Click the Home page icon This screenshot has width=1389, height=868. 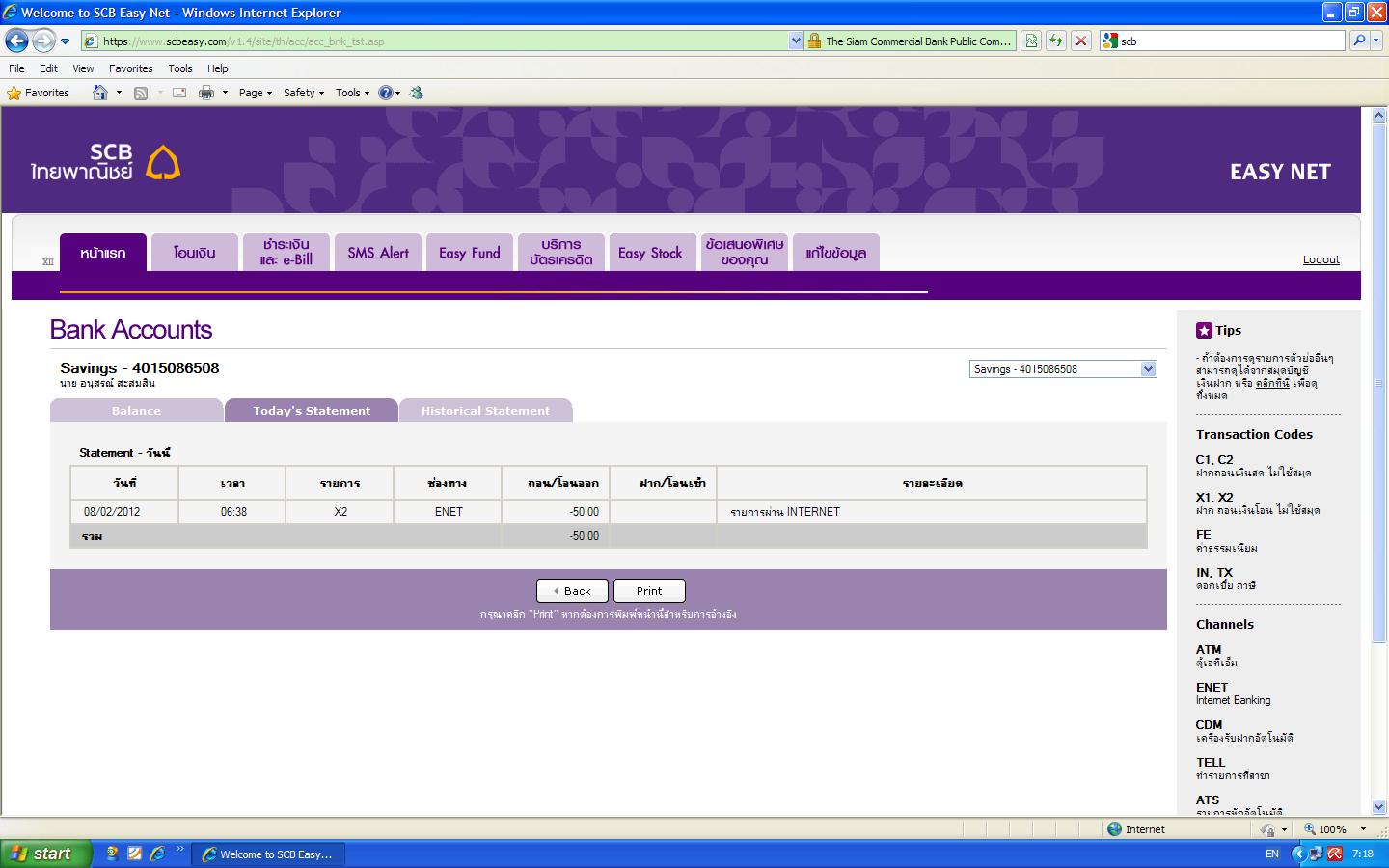pos(100,93)
